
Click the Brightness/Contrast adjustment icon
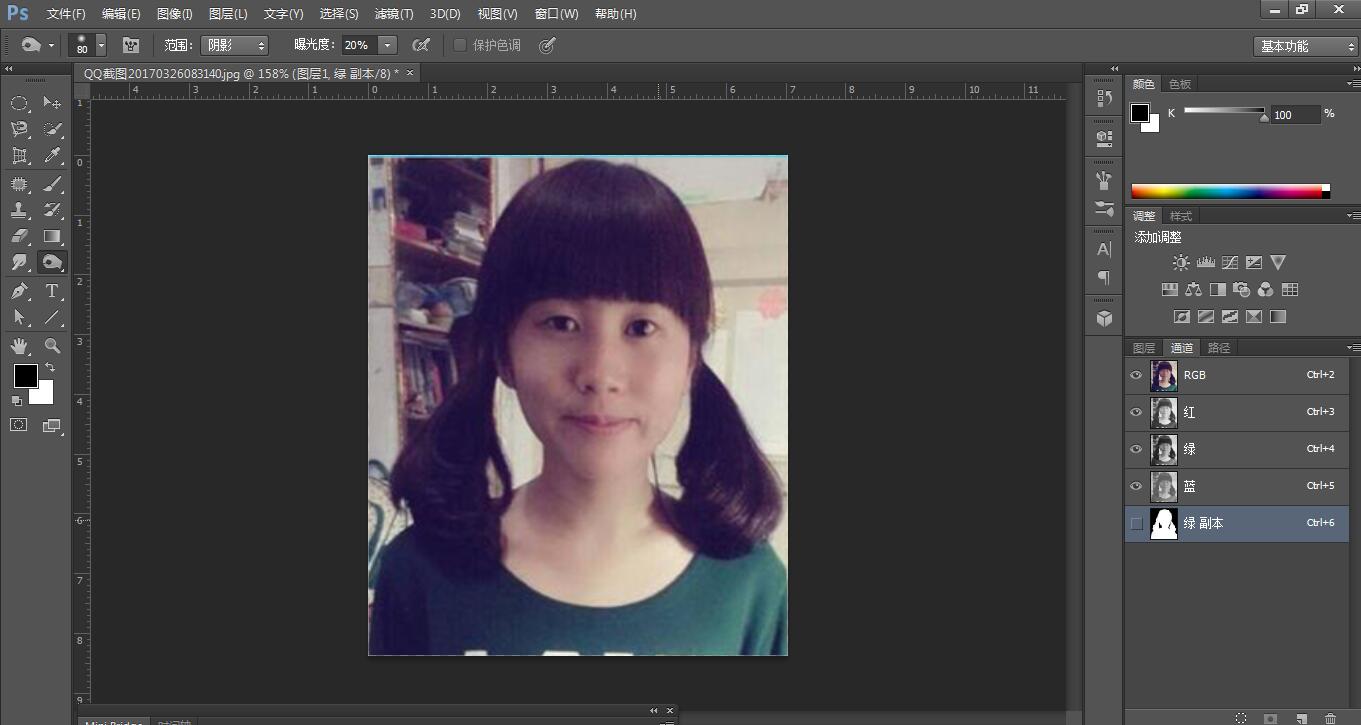pyautogui.click(x=1181, y=263)
